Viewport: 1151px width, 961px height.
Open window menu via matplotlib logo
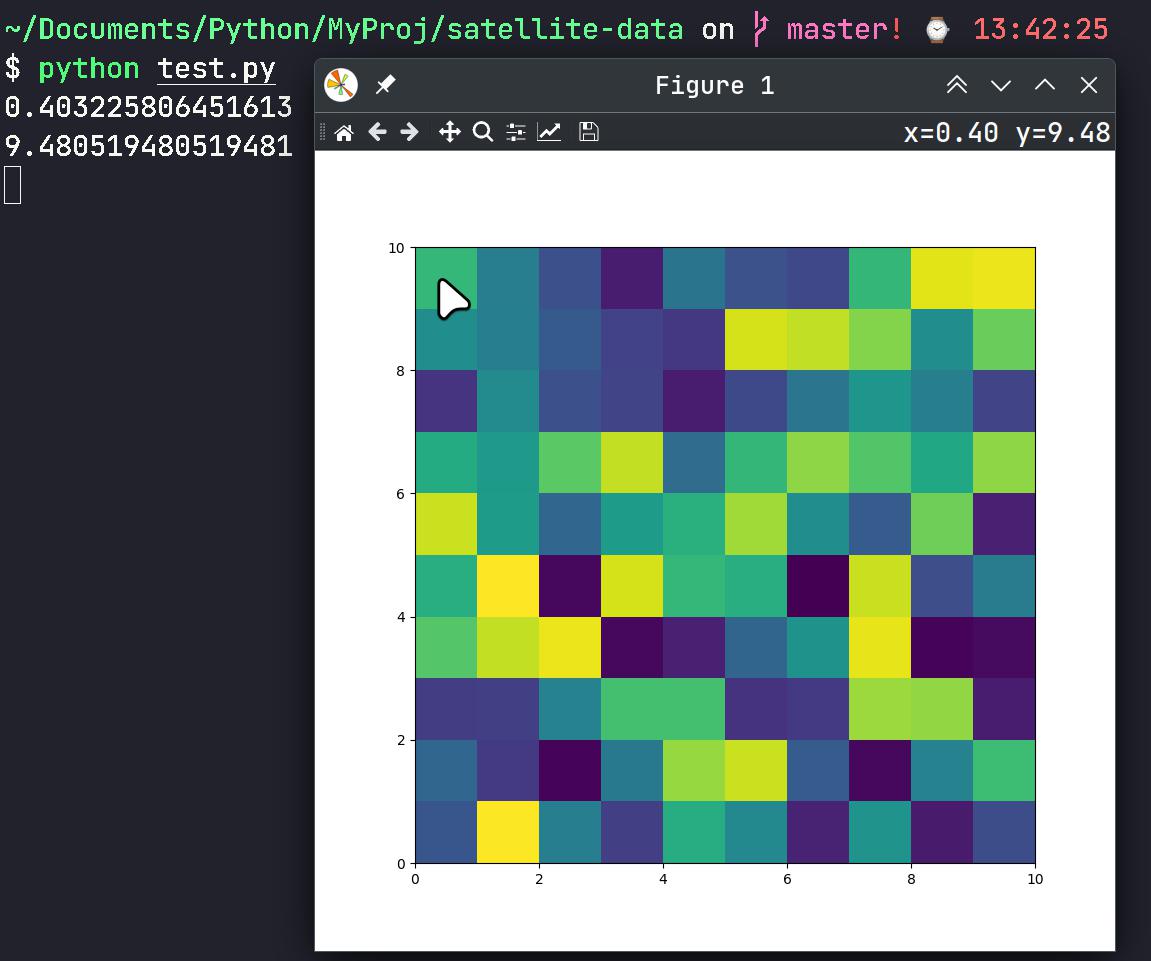tap(342, 86)
